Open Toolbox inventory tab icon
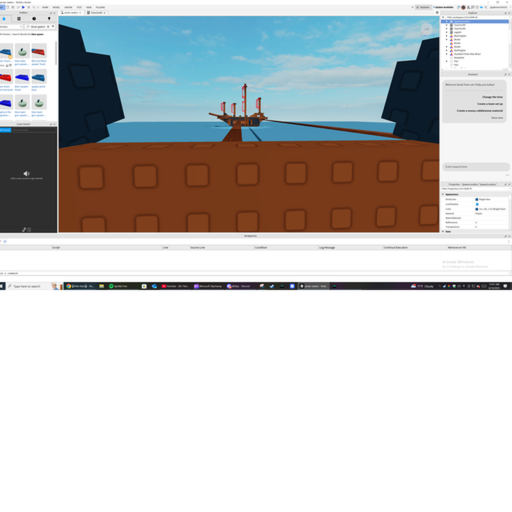512x512 pixels. point(19,19)
